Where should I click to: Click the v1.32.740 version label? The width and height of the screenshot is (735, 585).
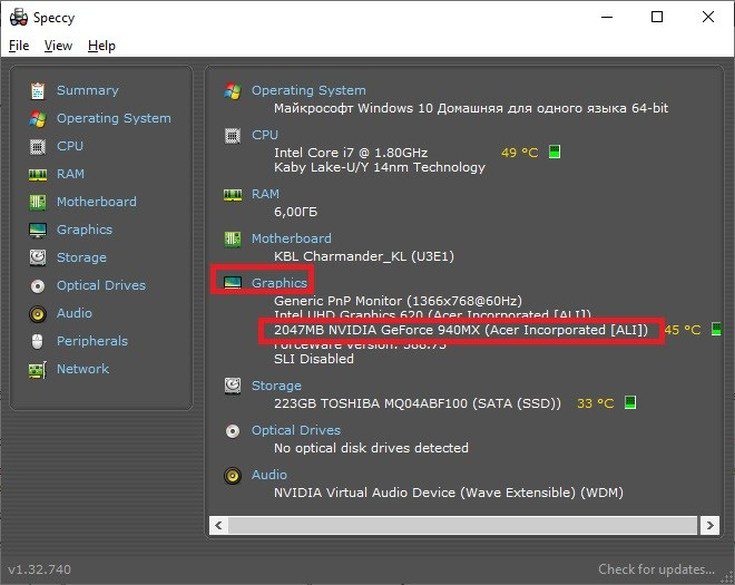pos(40,570)
